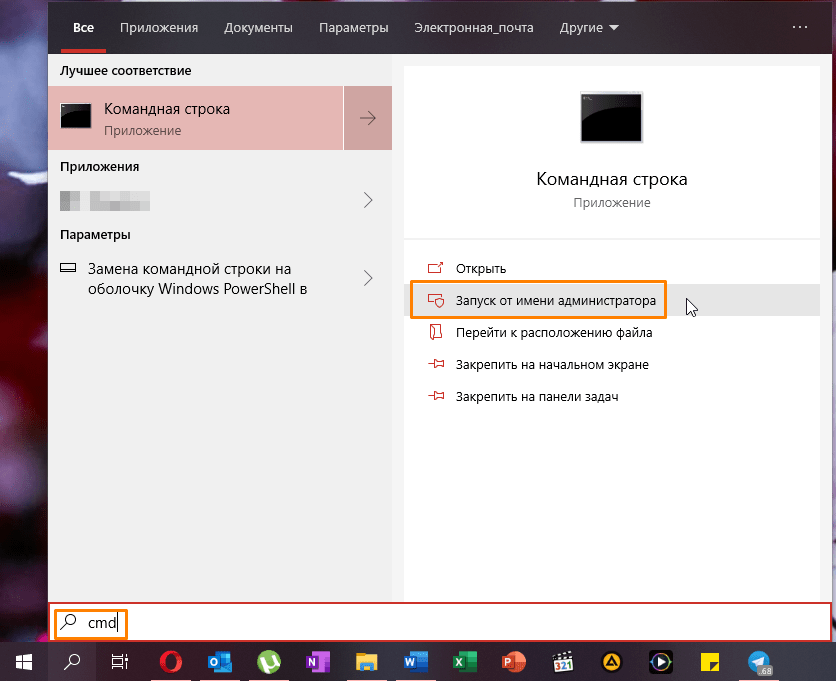Click the administrator shield icon
This screenshot has width=836, height=681.
click(x=436, y=300)
